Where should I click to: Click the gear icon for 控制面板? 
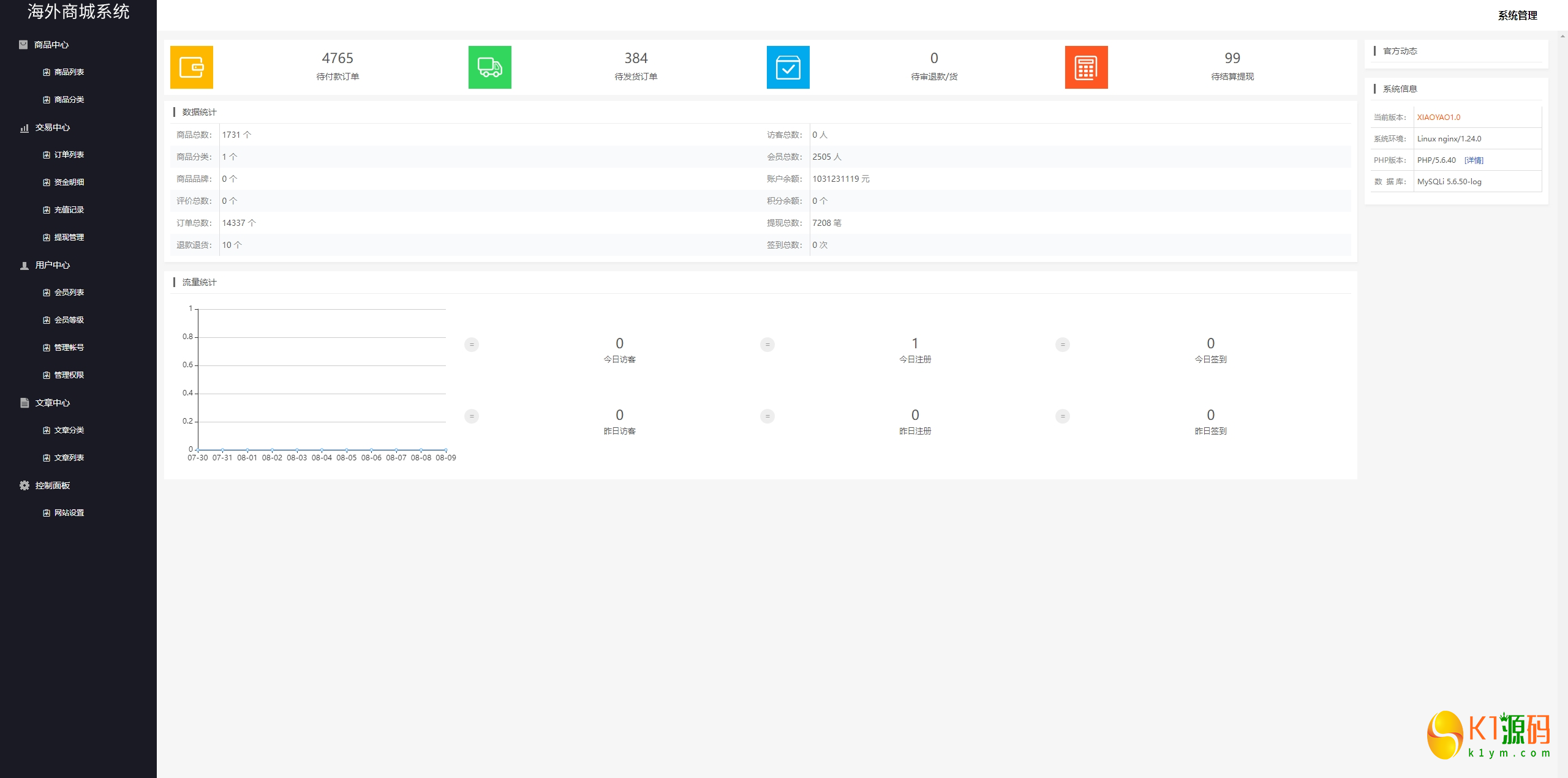click(24, 485)
